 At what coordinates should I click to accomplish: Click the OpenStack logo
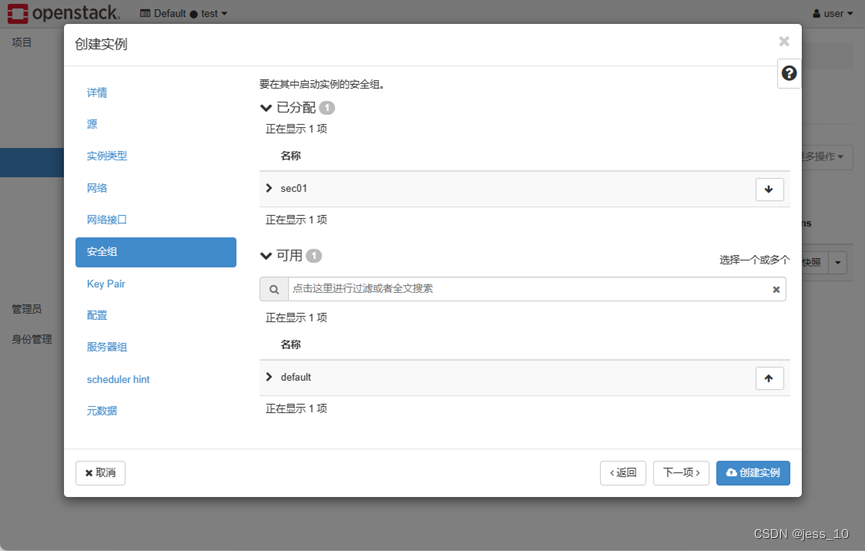click(63, 13)
